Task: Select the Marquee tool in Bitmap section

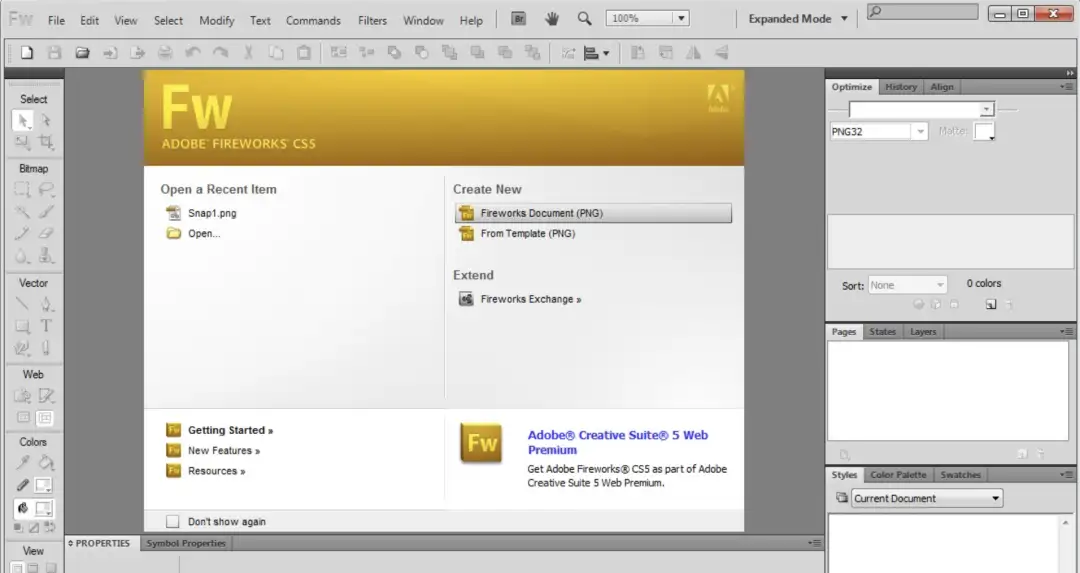Action: (22, 189)
